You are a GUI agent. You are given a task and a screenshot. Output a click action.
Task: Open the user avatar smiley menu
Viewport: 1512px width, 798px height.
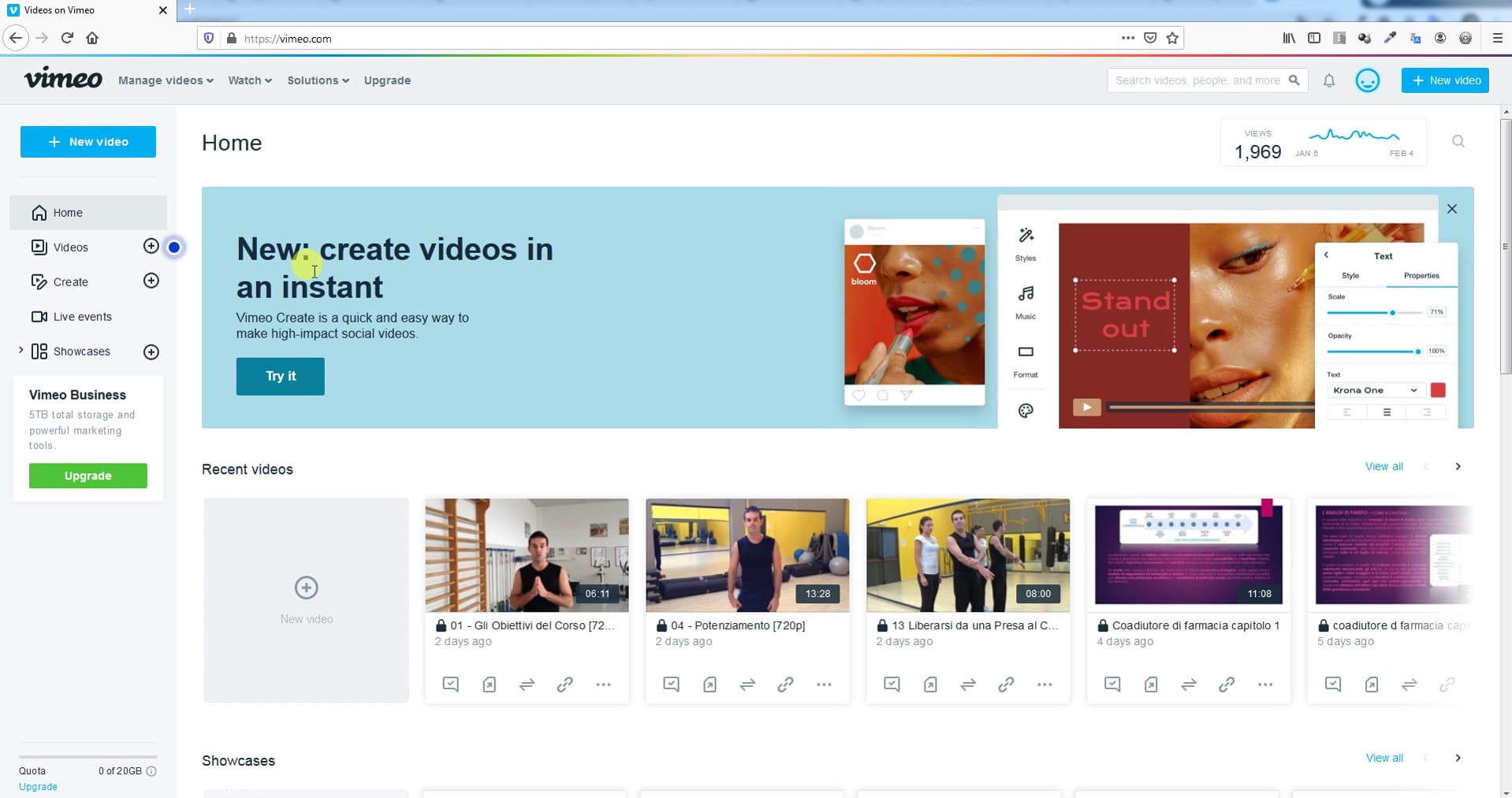[1368, 80]
